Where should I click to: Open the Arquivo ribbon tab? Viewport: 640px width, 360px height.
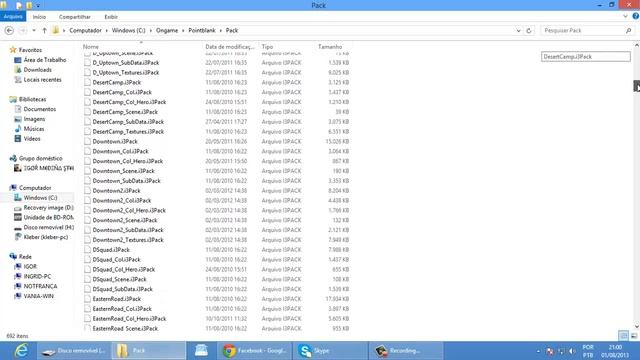[x=13, y=17]
